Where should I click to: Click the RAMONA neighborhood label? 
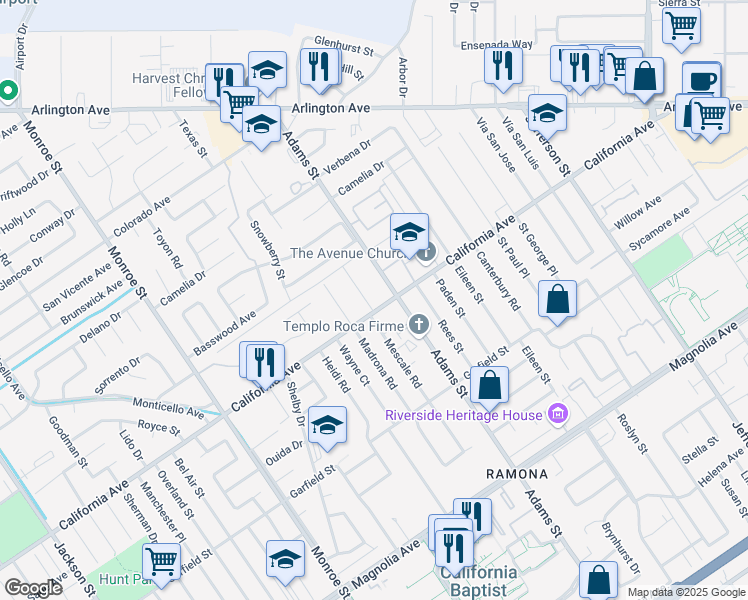point(517,474)
